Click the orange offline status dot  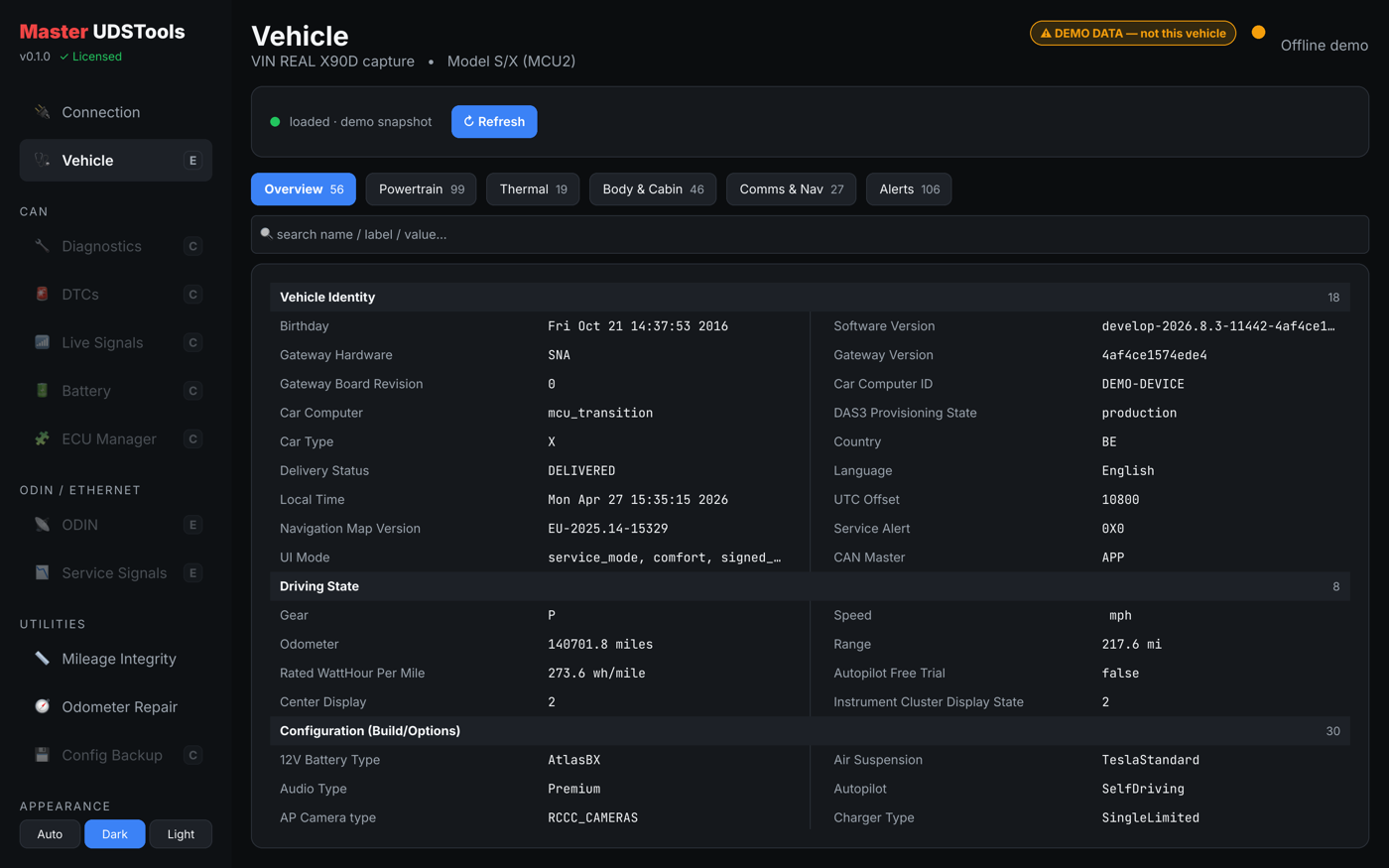pyautogui.click(x=1258, y=33)
